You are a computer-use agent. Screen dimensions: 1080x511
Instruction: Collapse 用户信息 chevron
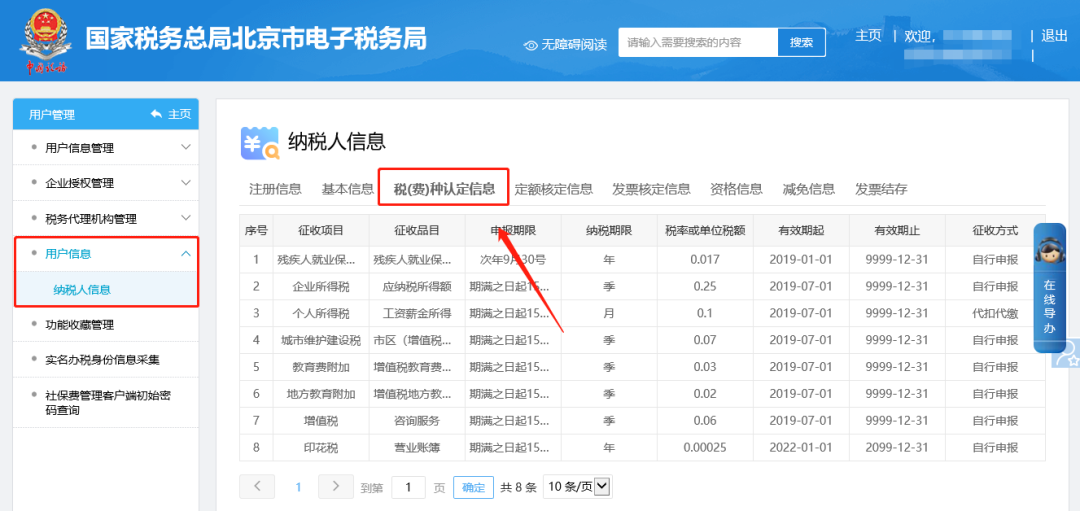185,253
